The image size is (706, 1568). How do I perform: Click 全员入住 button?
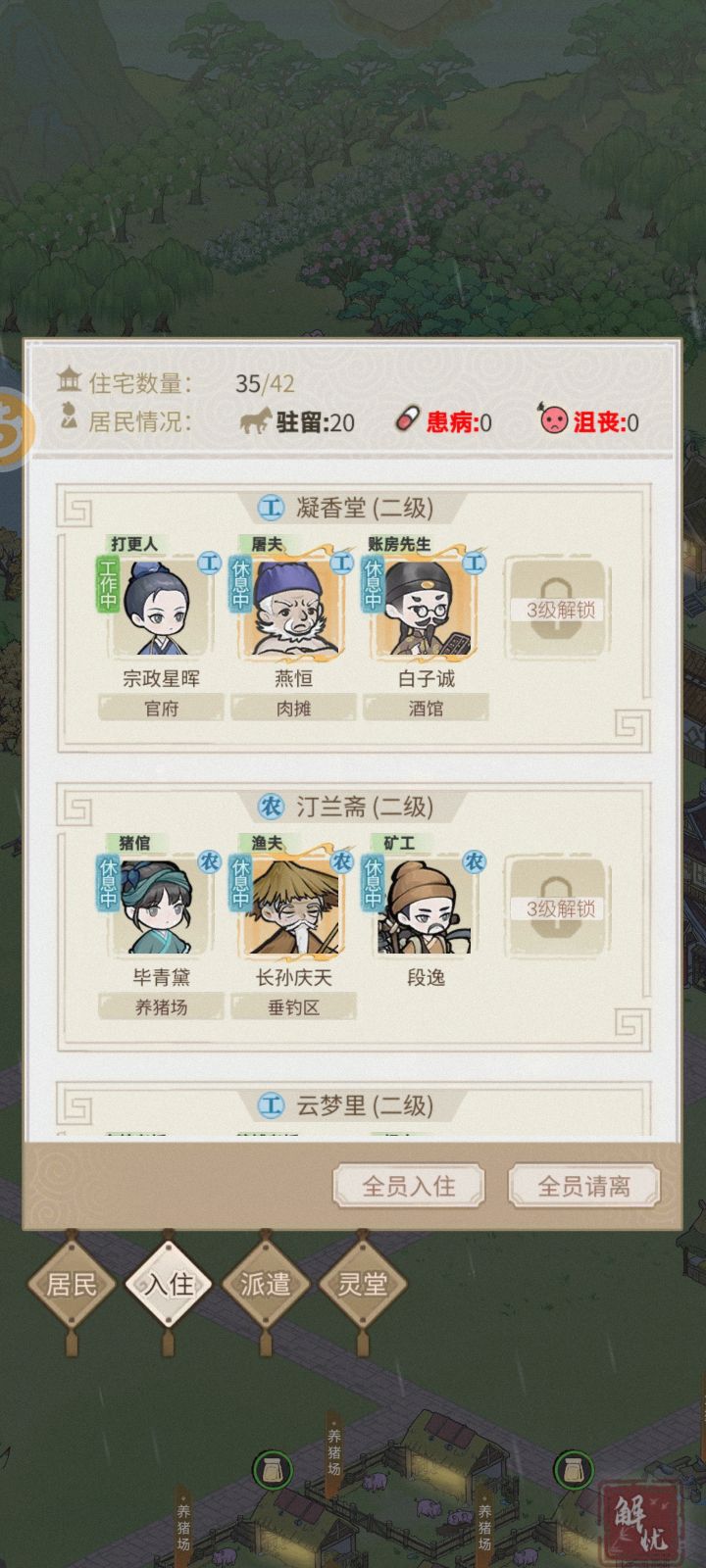pyautogui.click(x=409, y=1186)
